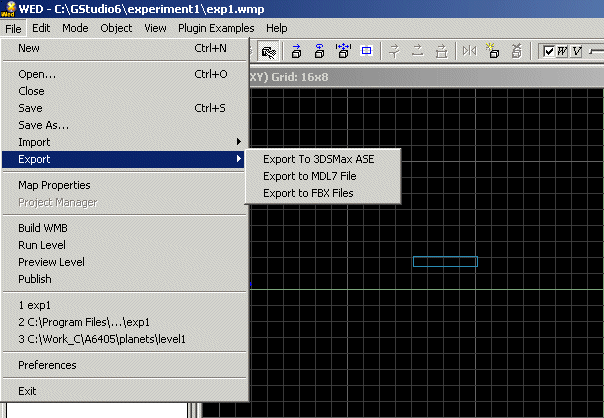
Task: Click the cyan rectangle object in viewport
Action: pos(445,262)
